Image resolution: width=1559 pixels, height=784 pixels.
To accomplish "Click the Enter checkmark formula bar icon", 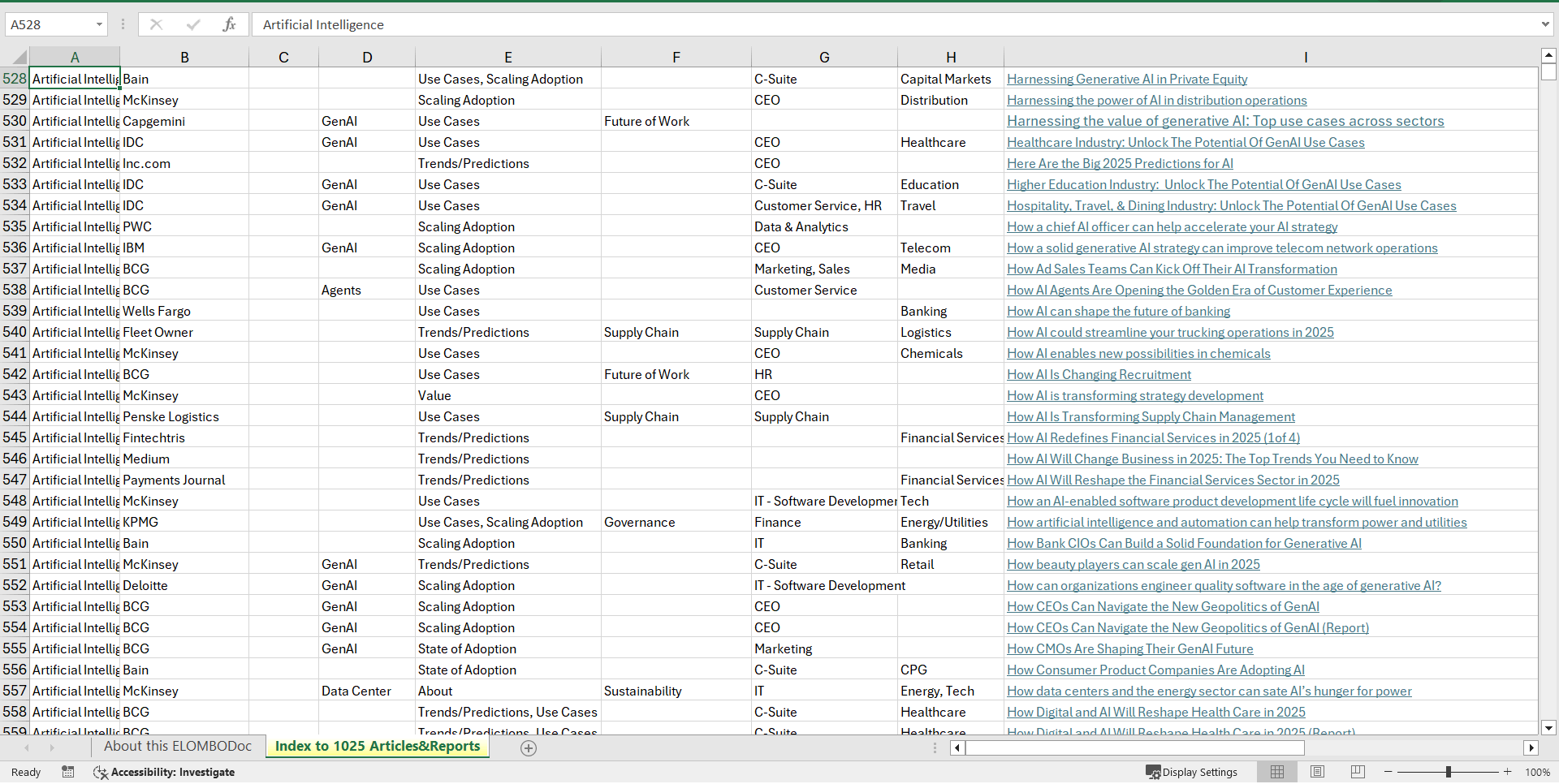I will pos(192,24).
